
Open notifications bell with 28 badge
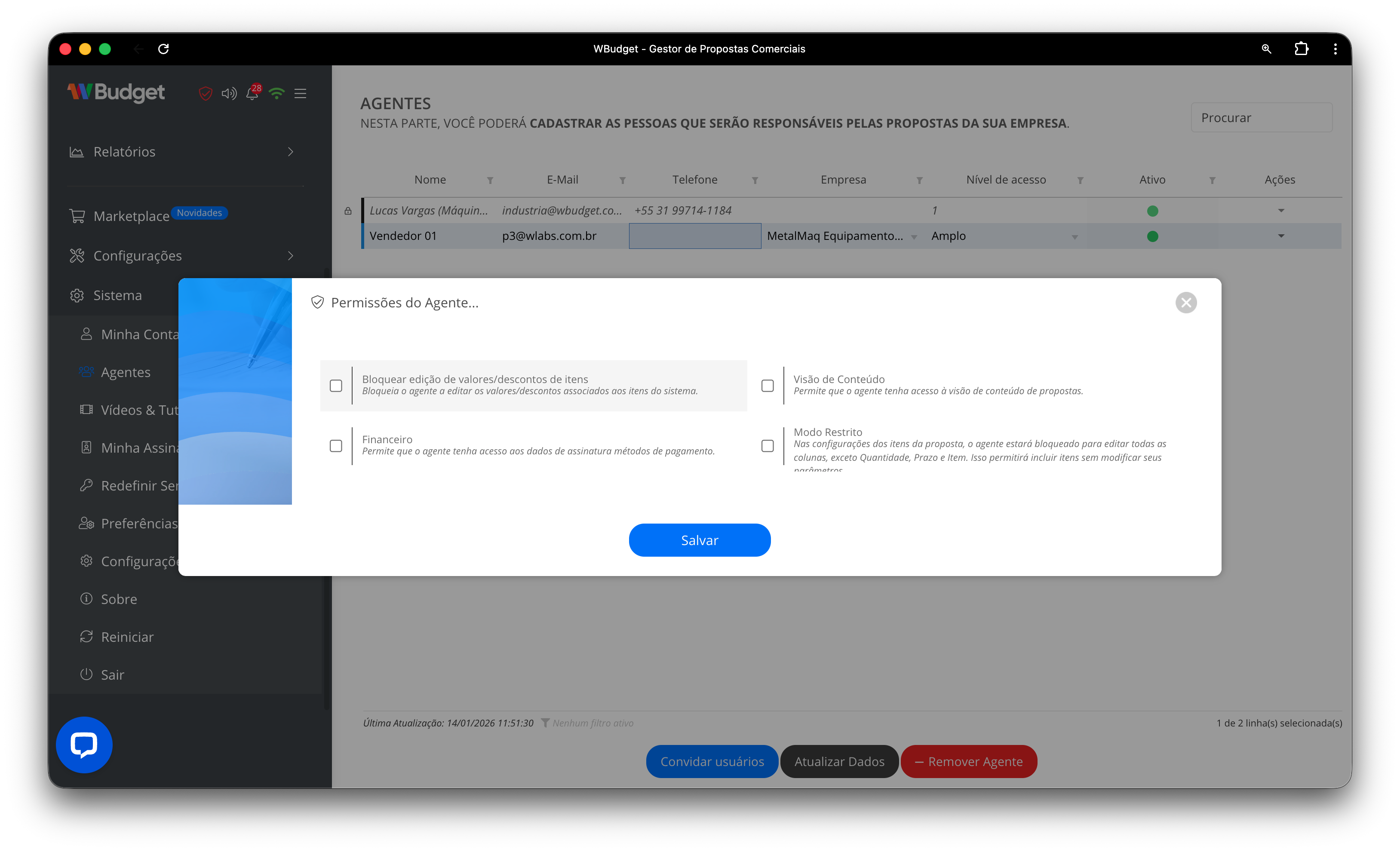pyautogui.click(x=252, y=94)
